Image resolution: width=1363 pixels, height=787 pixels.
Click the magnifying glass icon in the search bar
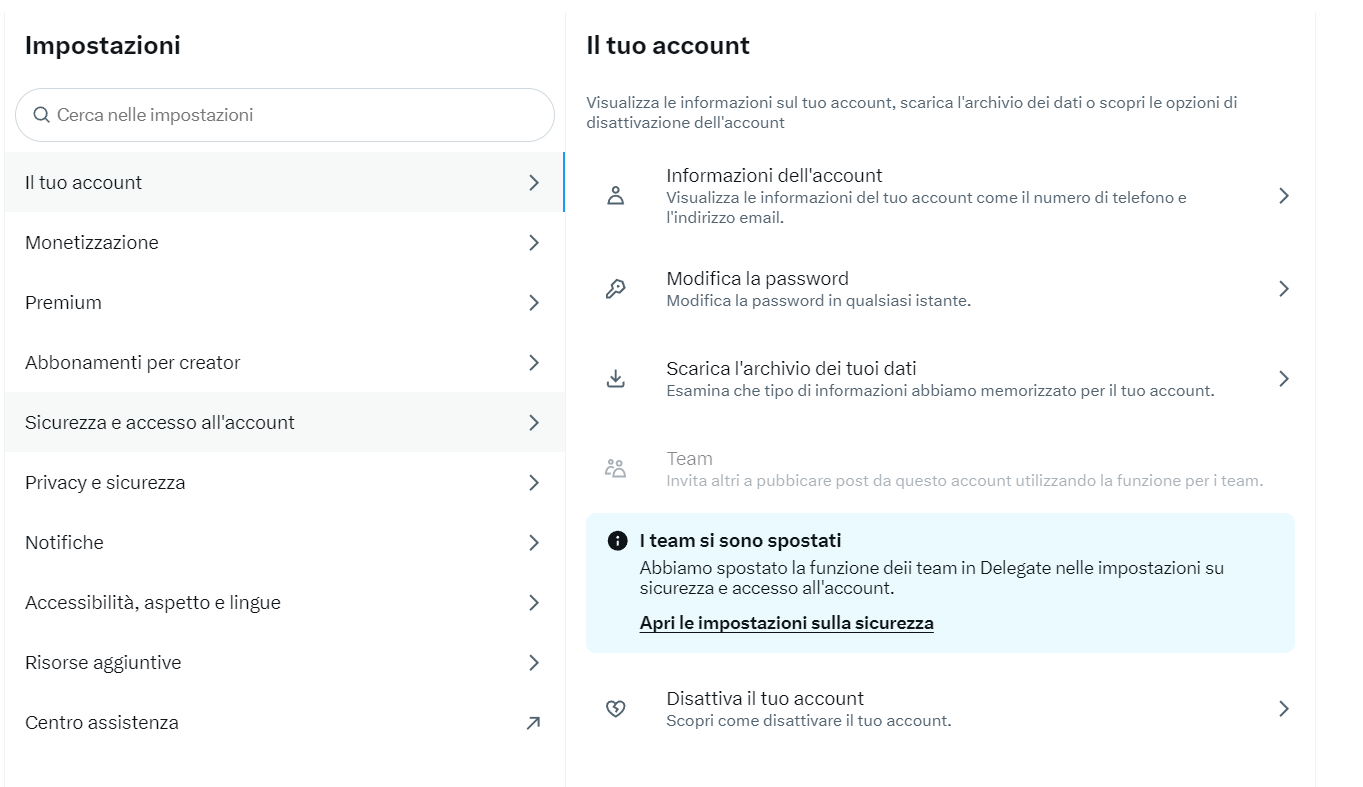tap(41, 114)
